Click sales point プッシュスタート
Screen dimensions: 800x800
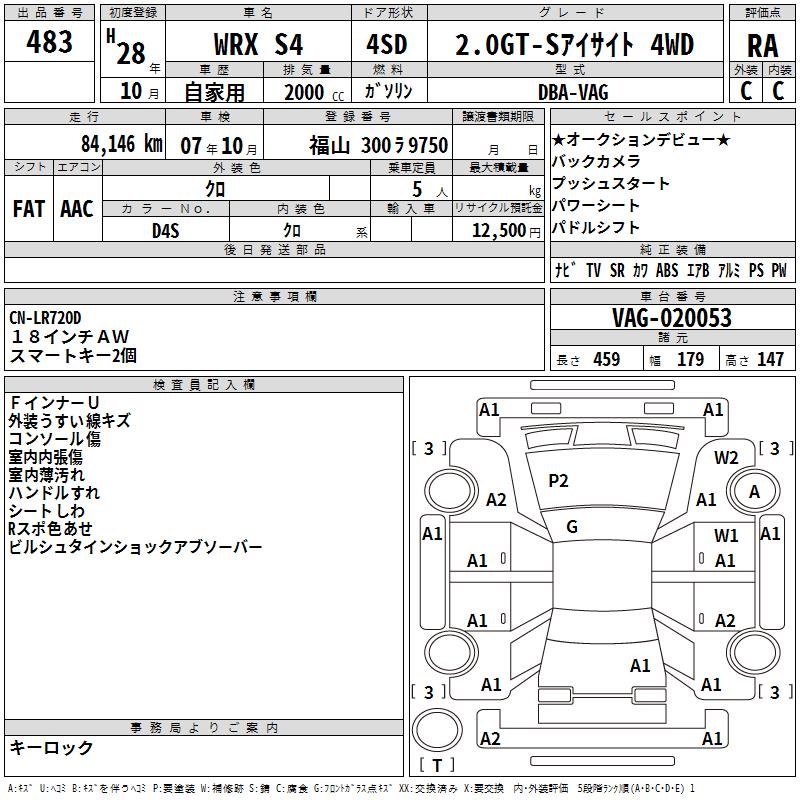click(611, 183)
